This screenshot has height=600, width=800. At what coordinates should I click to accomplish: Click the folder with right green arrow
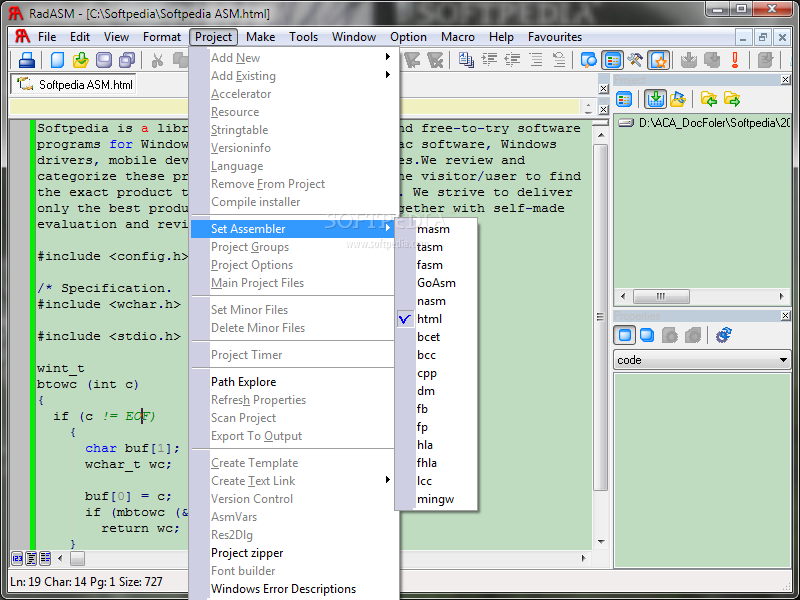coord(732,99)
